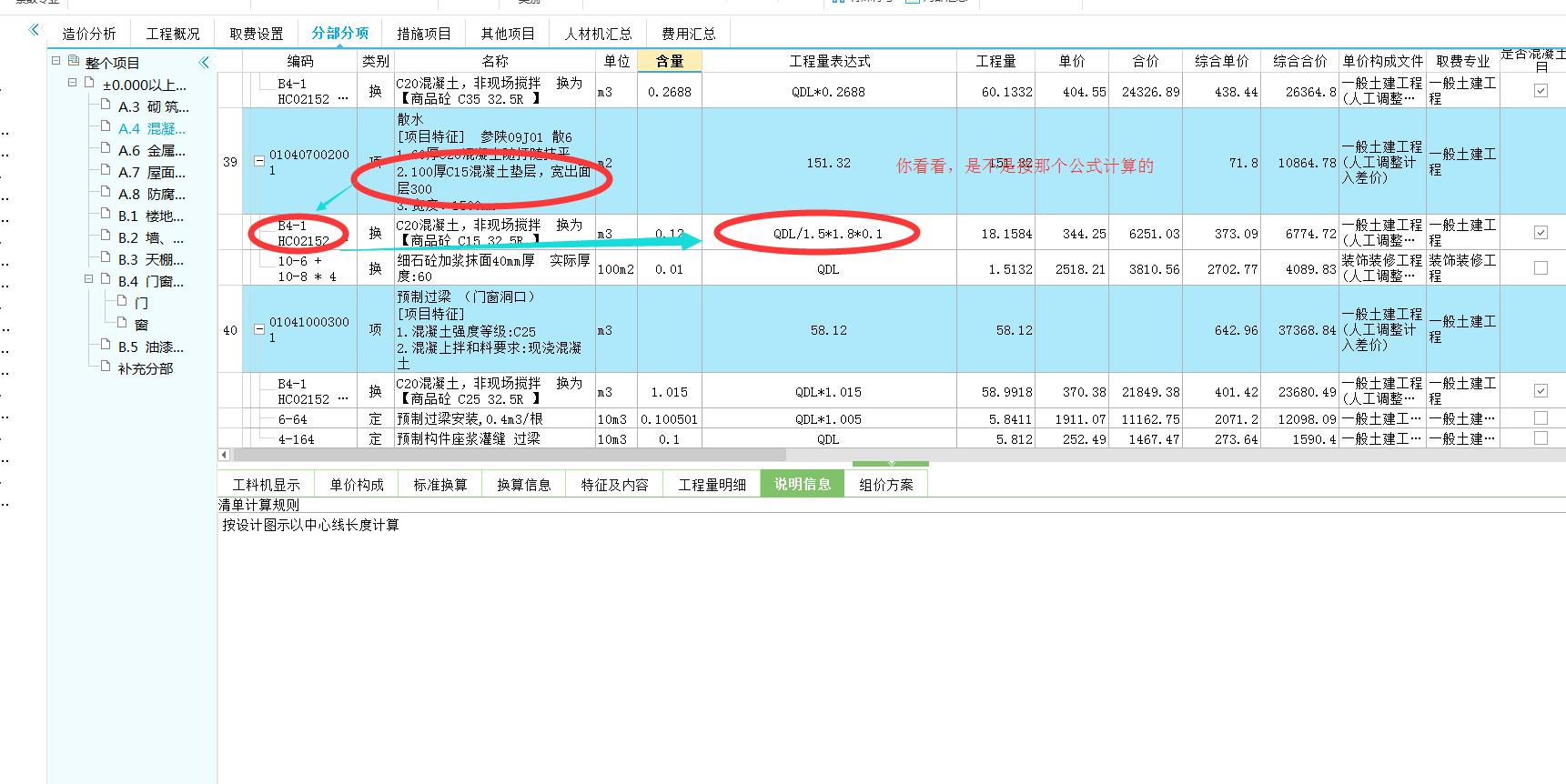Open the 工程量明细 tab
The image size is (1566, 784).
[712, 485]
